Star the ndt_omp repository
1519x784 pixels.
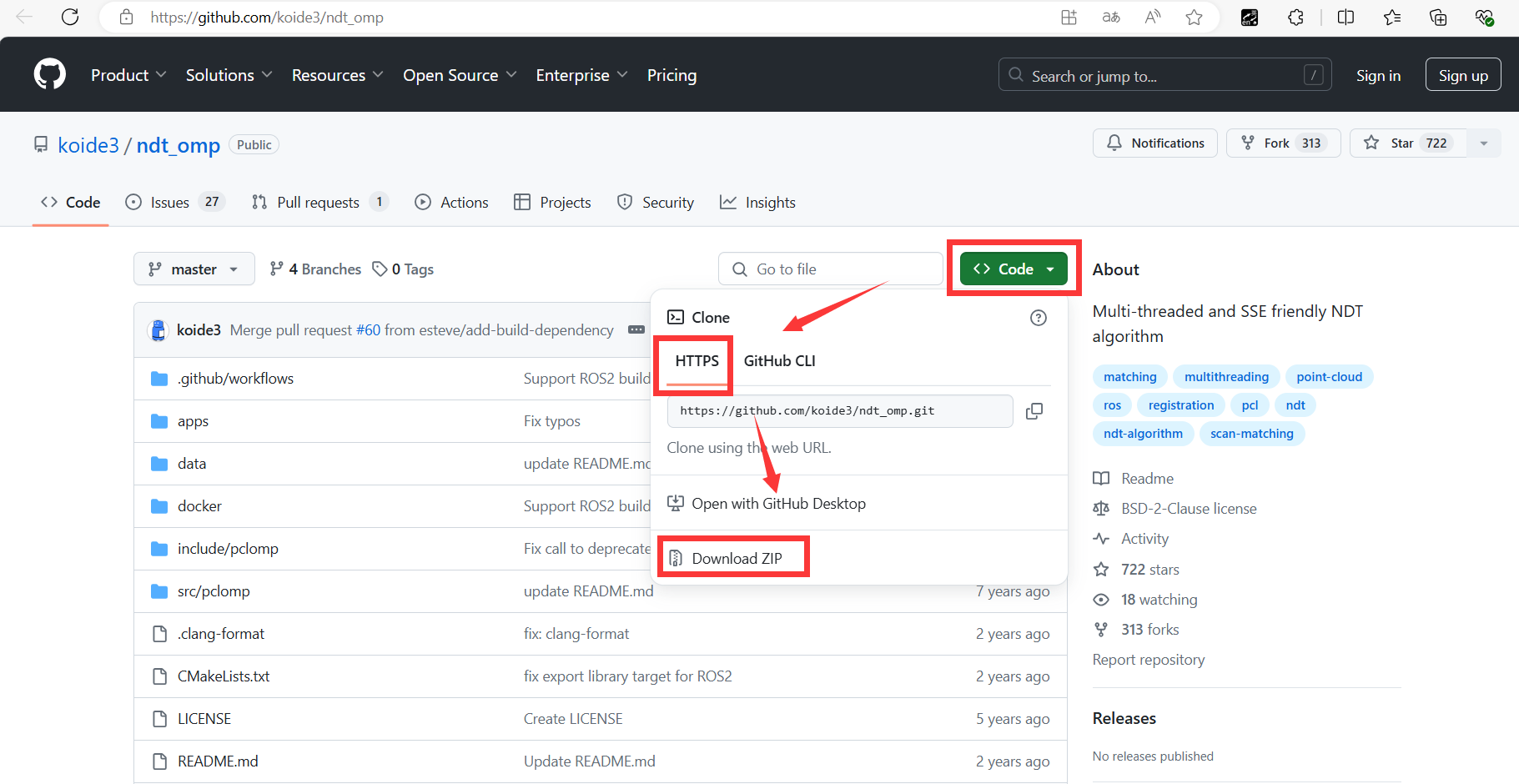pos(1408,143)
